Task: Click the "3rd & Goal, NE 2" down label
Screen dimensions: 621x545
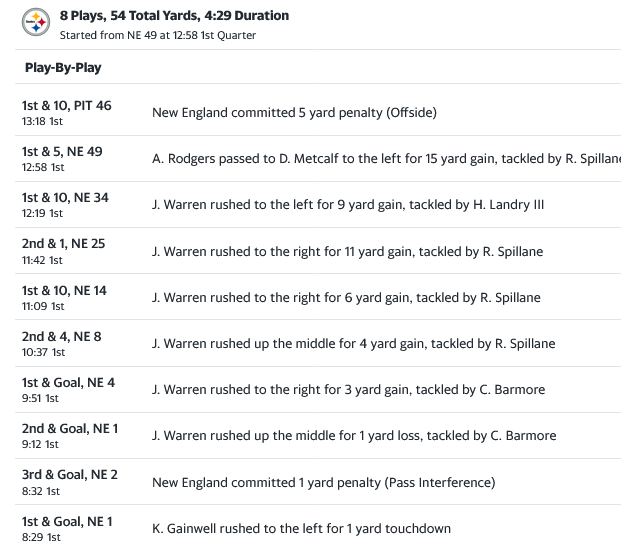Action: pos(69,475)
